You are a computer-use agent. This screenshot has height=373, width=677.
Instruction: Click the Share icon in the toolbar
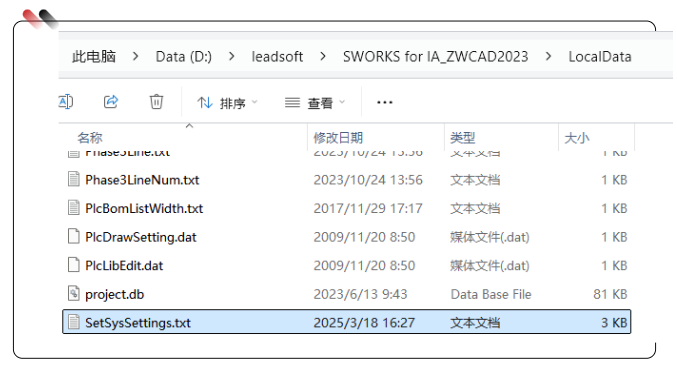111,102
